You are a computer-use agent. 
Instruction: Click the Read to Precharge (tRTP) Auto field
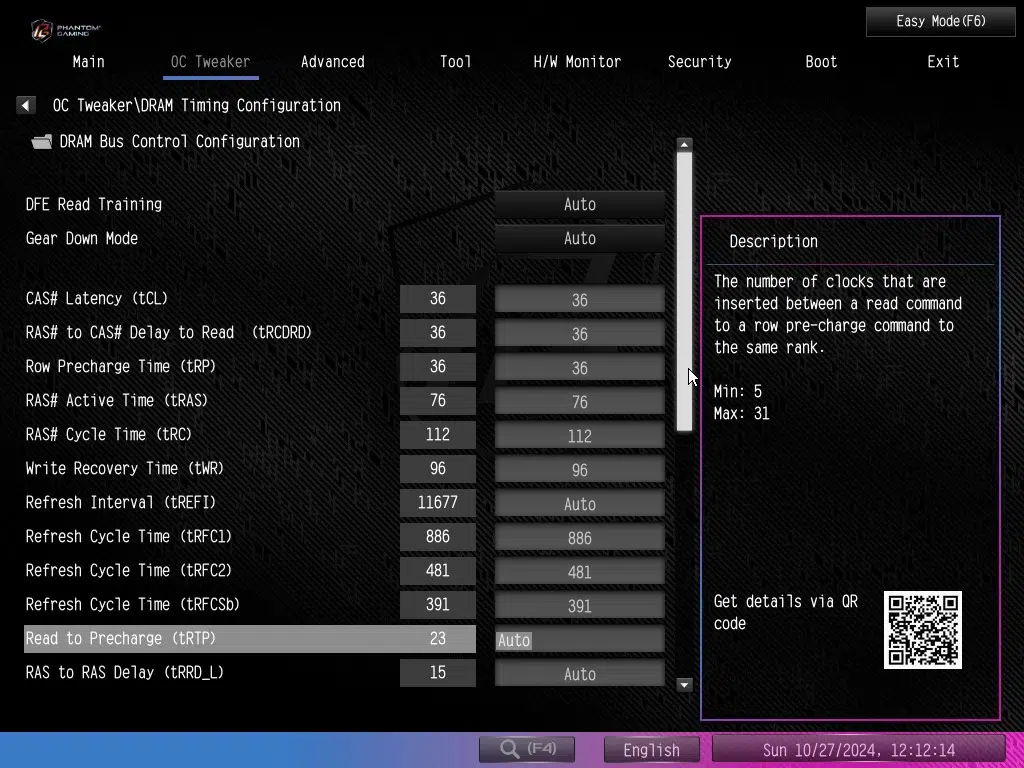pos(579,640)
